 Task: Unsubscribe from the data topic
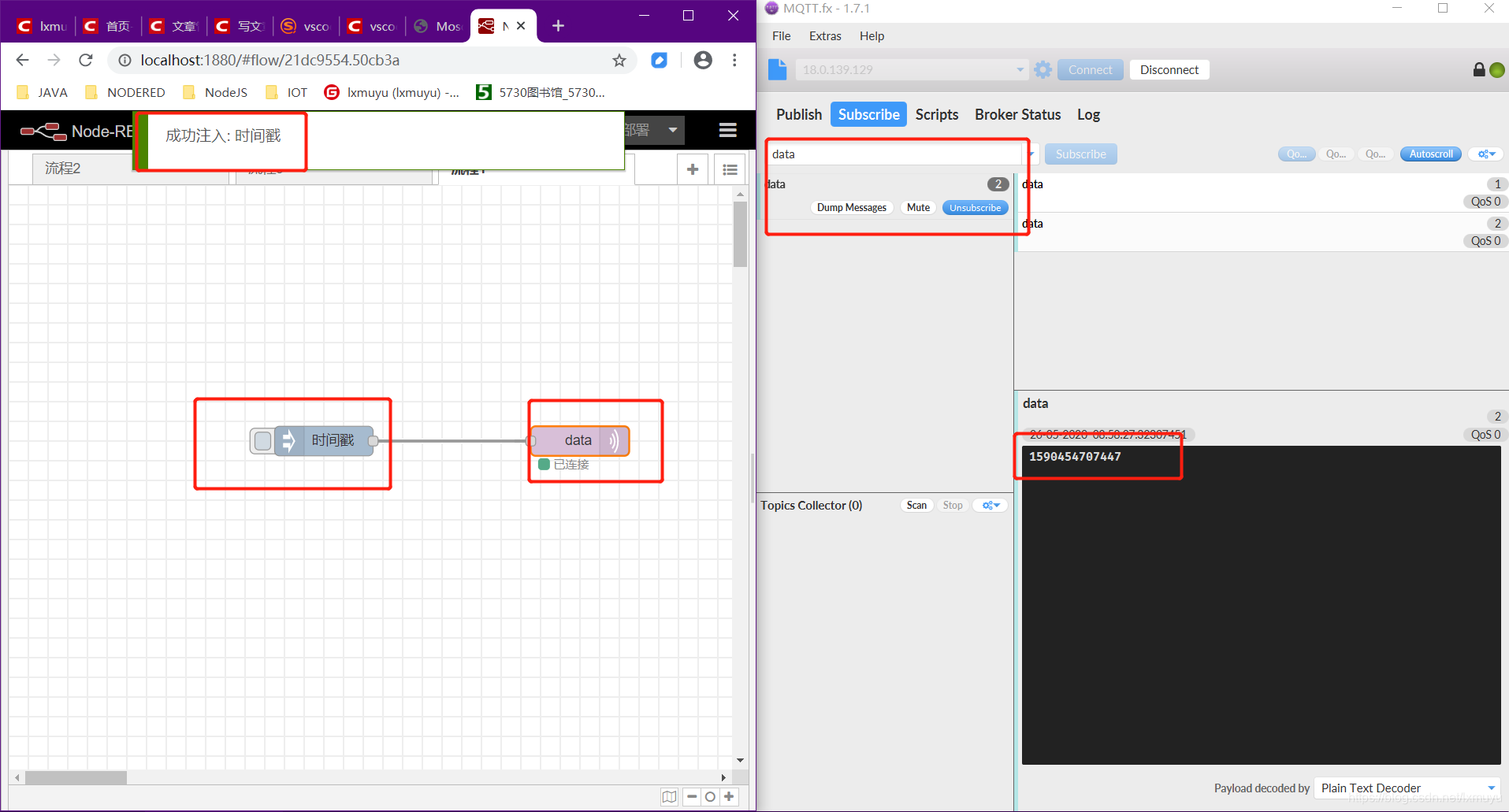[x=975, y=207]
